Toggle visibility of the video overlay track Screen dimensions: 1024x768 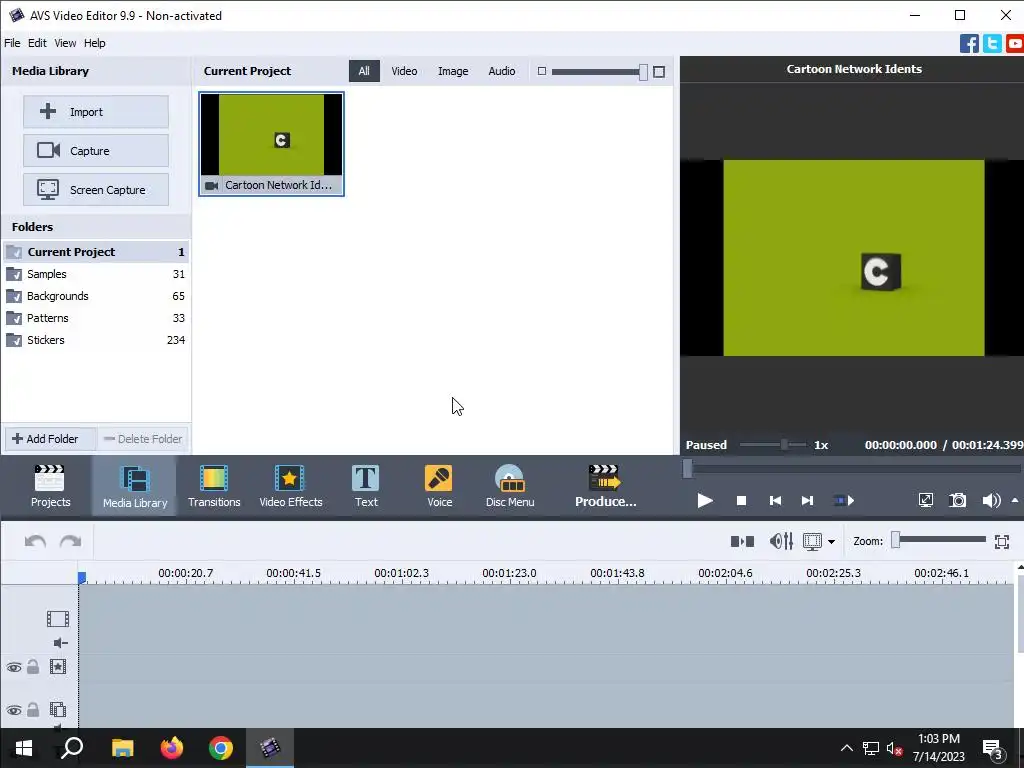[x=14, y=710]
